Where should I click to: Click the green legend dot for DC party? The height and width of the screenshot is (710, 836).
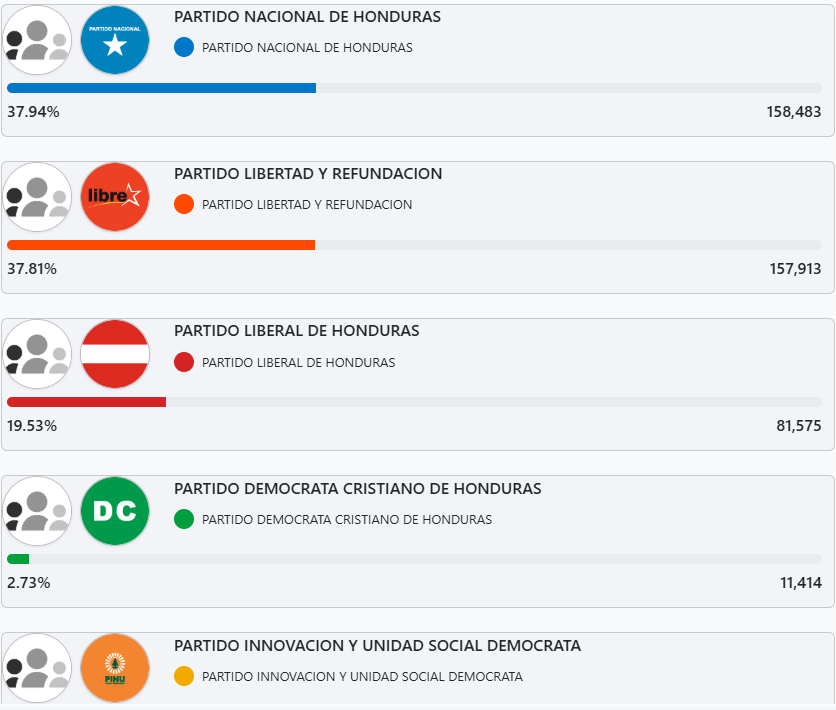pyautogui.click(x=183, y=519)
